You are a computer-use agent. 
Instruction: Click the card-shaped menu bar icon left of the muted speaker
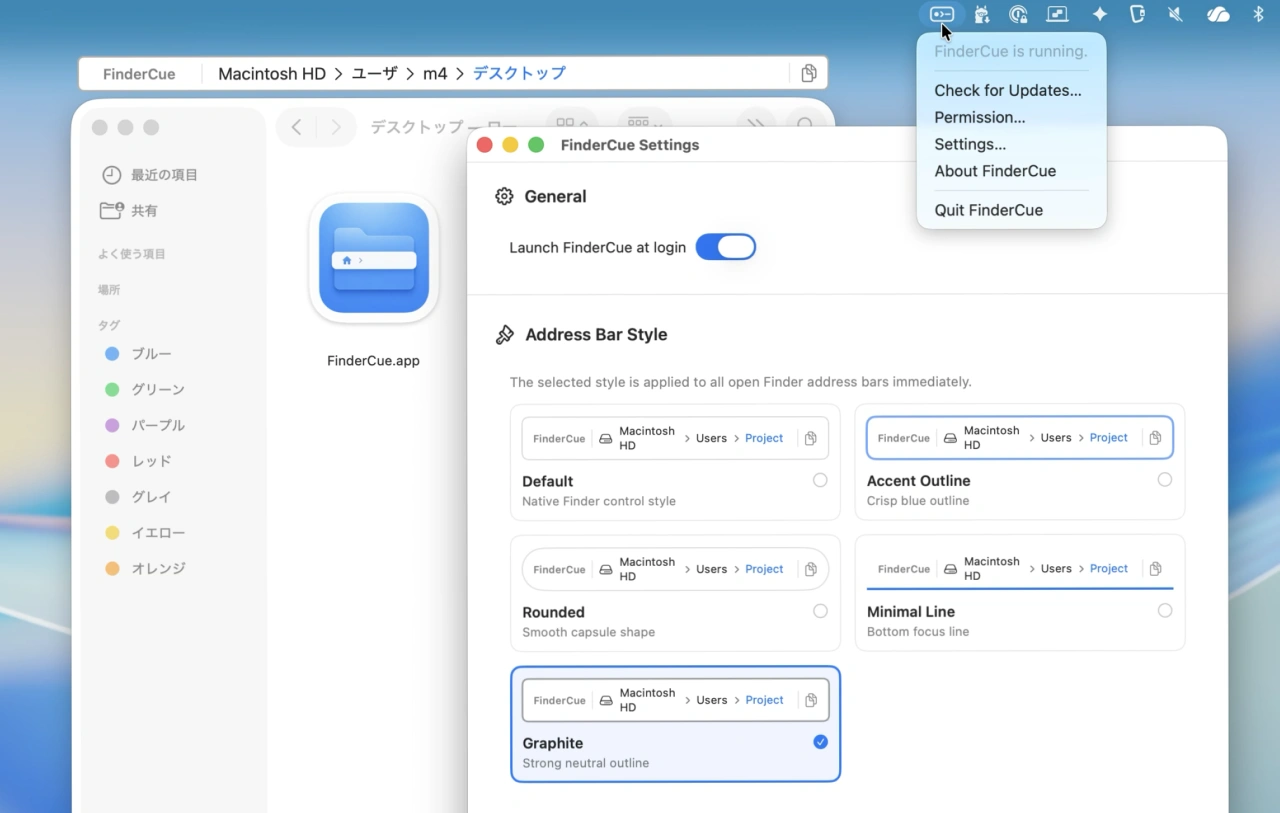1137,14
